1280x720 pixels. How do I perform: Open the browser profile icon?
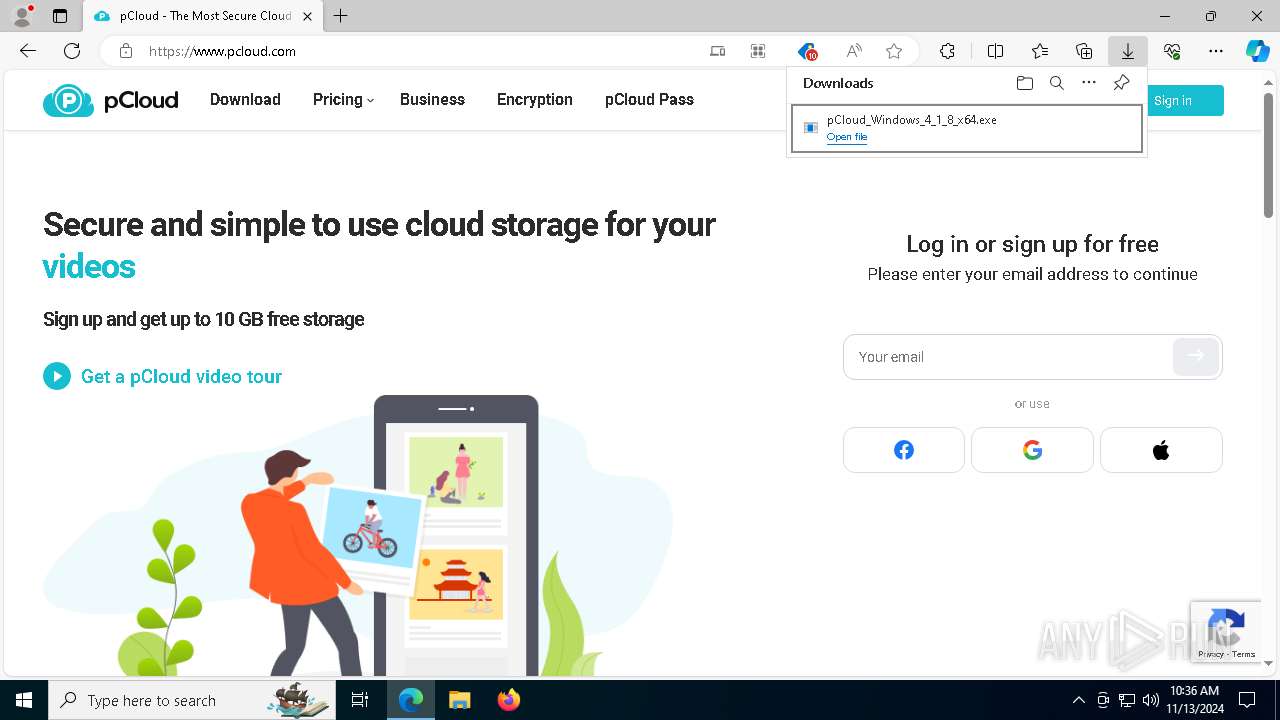[22, 16]
